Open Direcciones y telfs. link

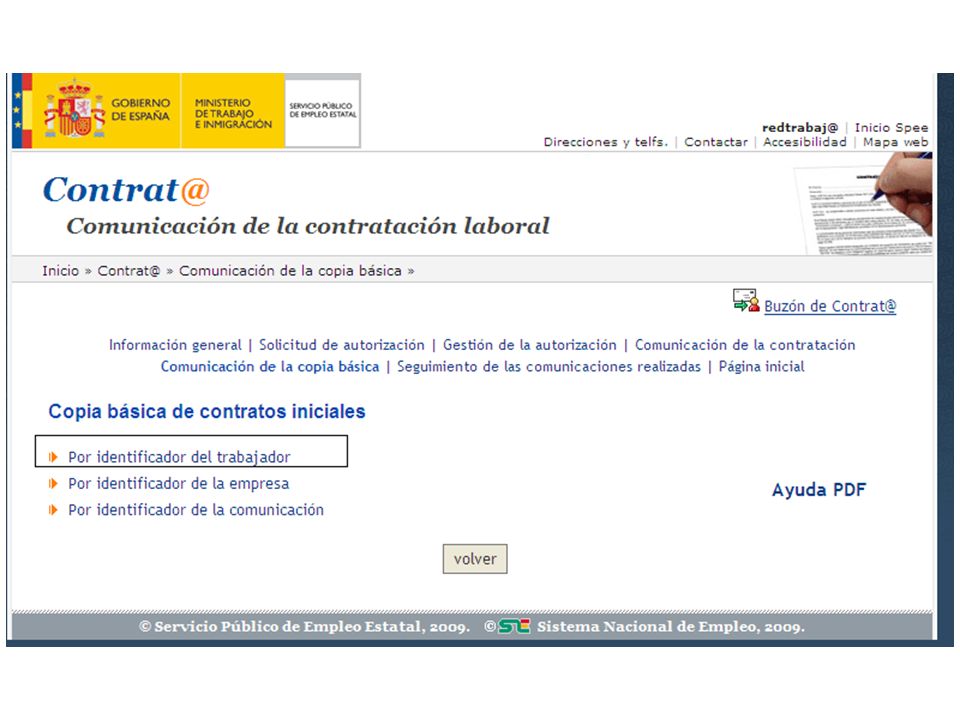(x=606, y=142)
